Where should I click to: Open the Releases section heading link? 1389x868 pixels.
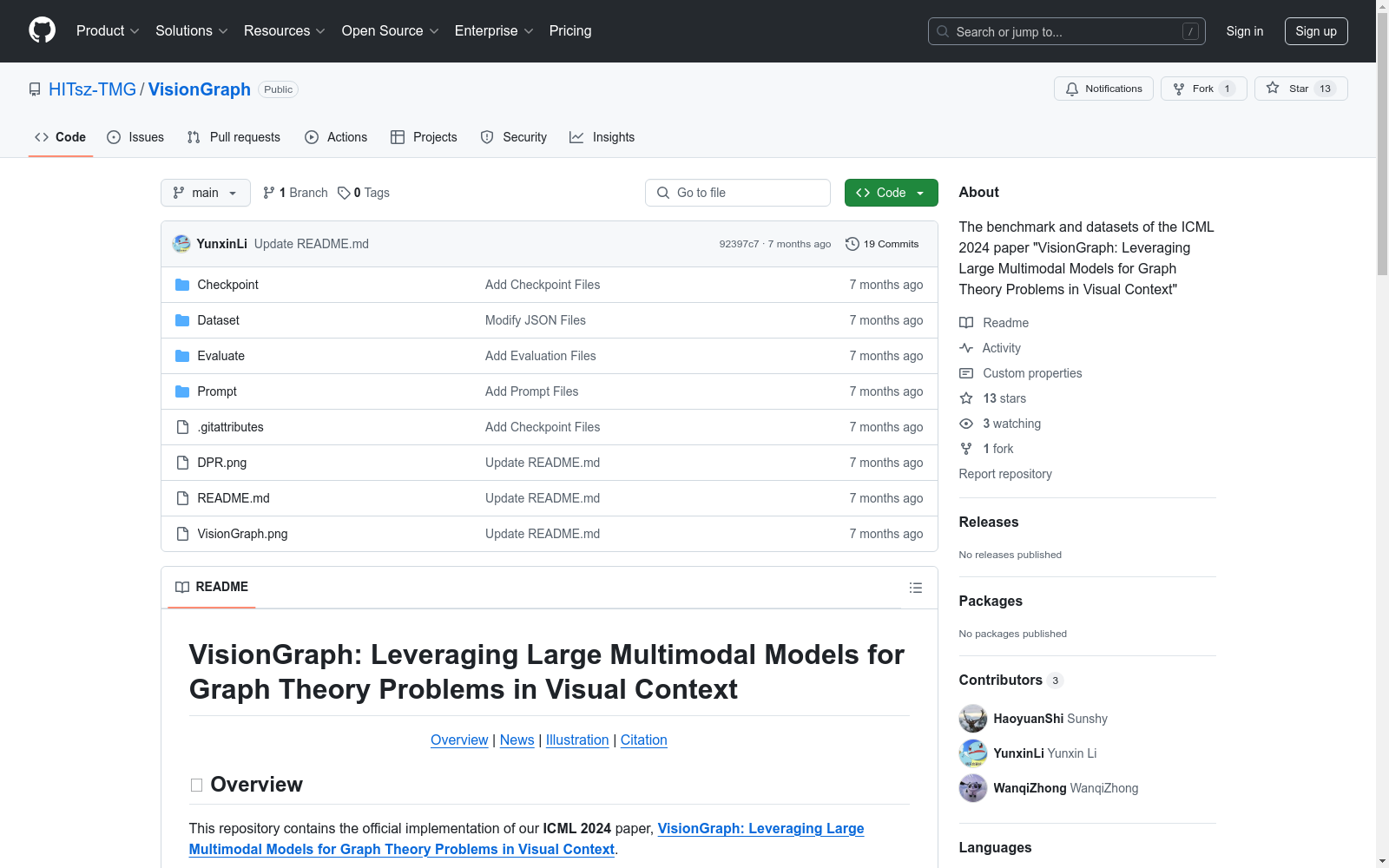click(989, 522)
